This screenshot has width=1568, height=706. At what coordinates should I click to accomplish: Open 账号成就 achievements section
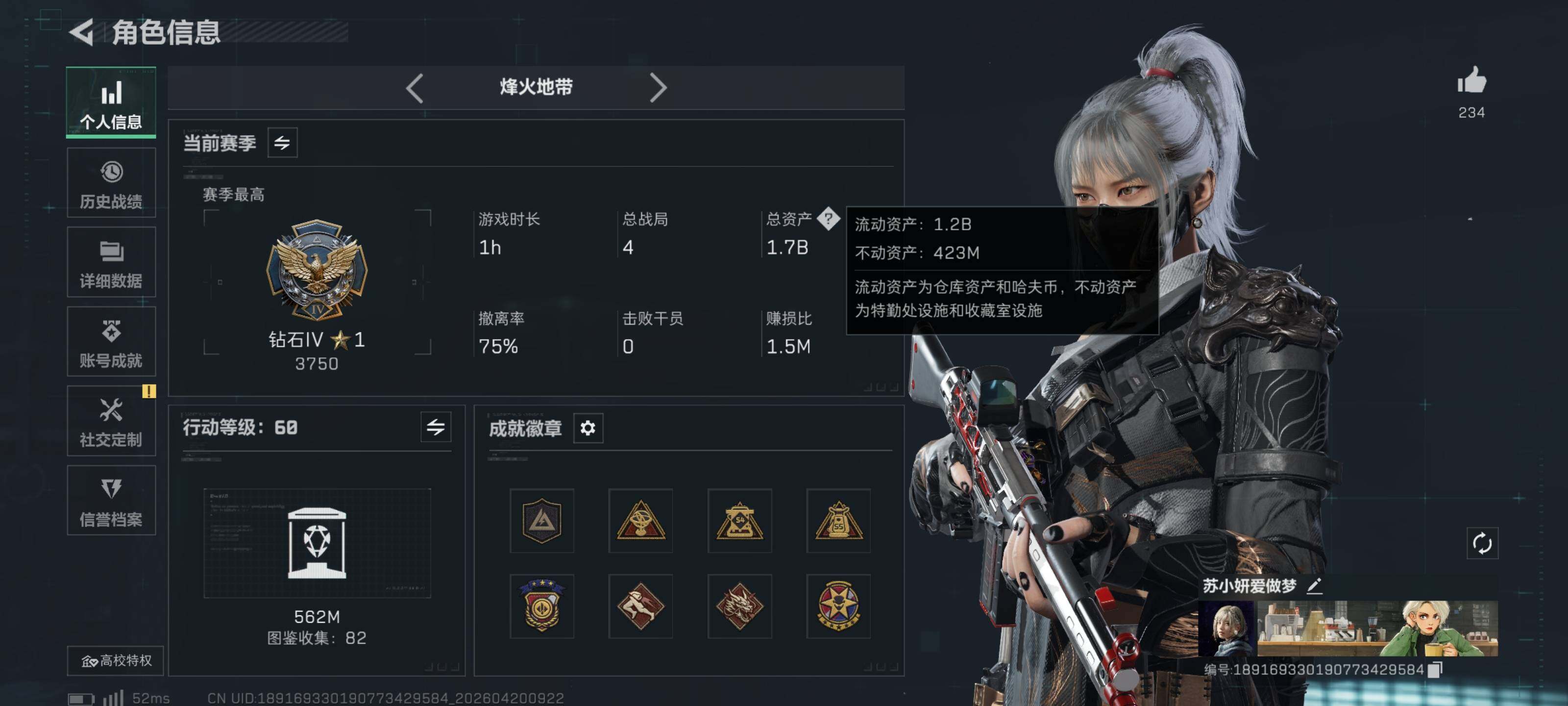[111, 342]
